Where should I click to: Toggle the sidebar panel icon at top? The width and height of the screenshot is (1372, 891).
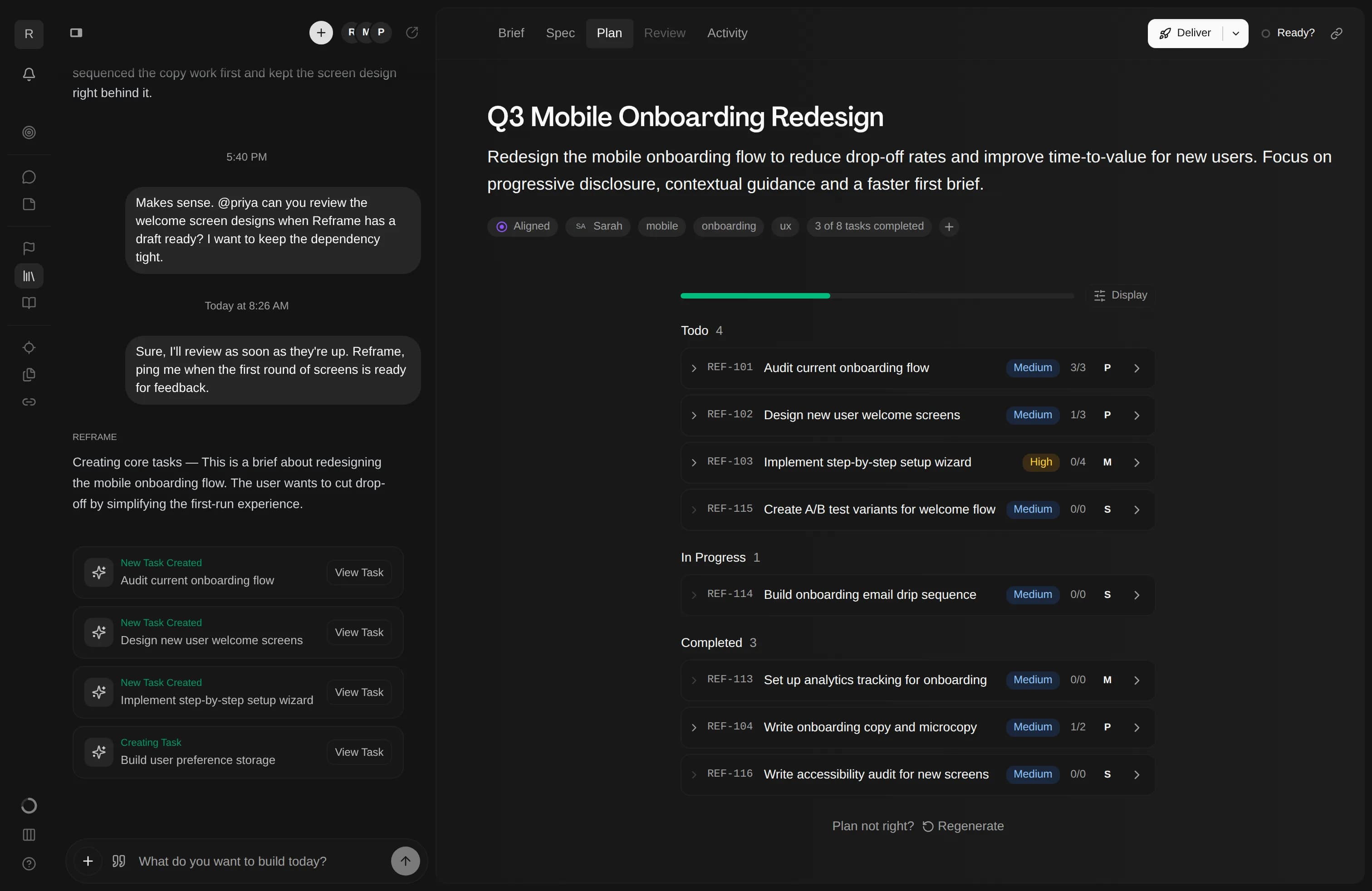(76, 33)
